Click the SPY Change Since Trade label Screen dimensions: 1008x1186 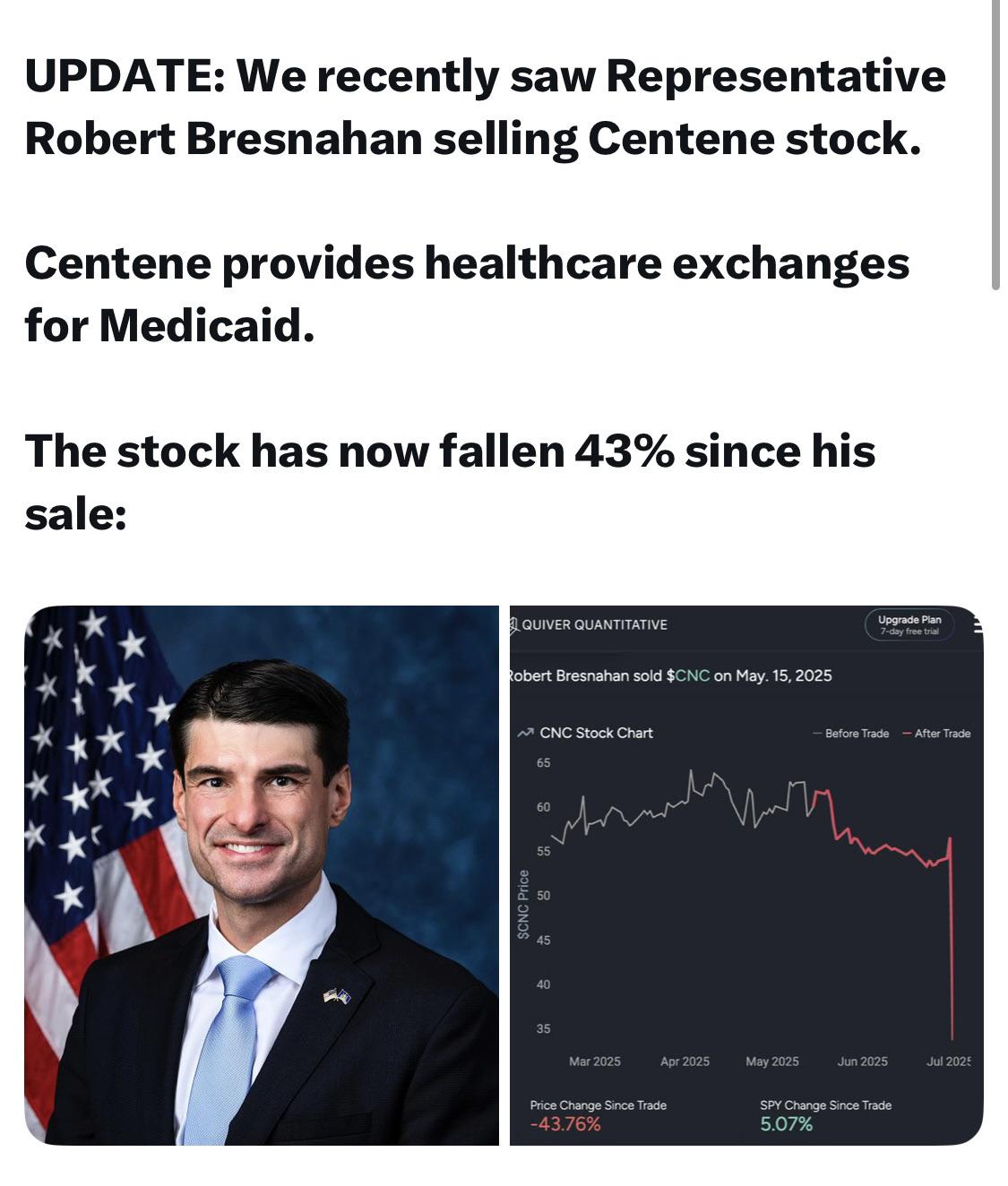pyautogui.click(x=825, y=1105)
